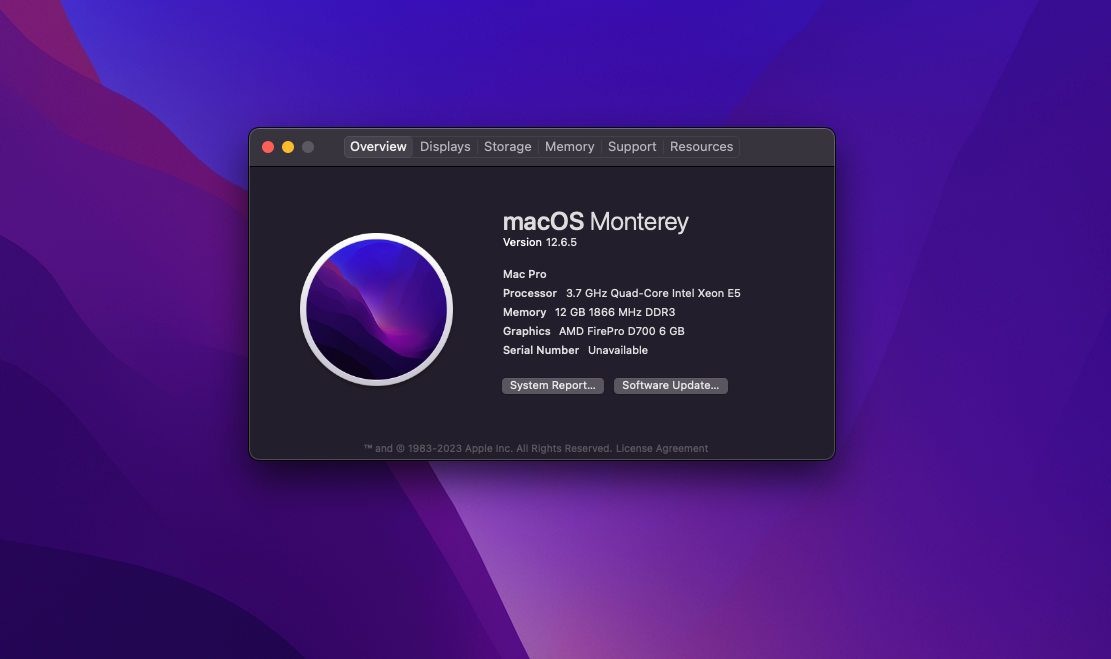The image size is (1111, 659).
Task: Open the Resources tab
Action: click(x=701, y=147)
